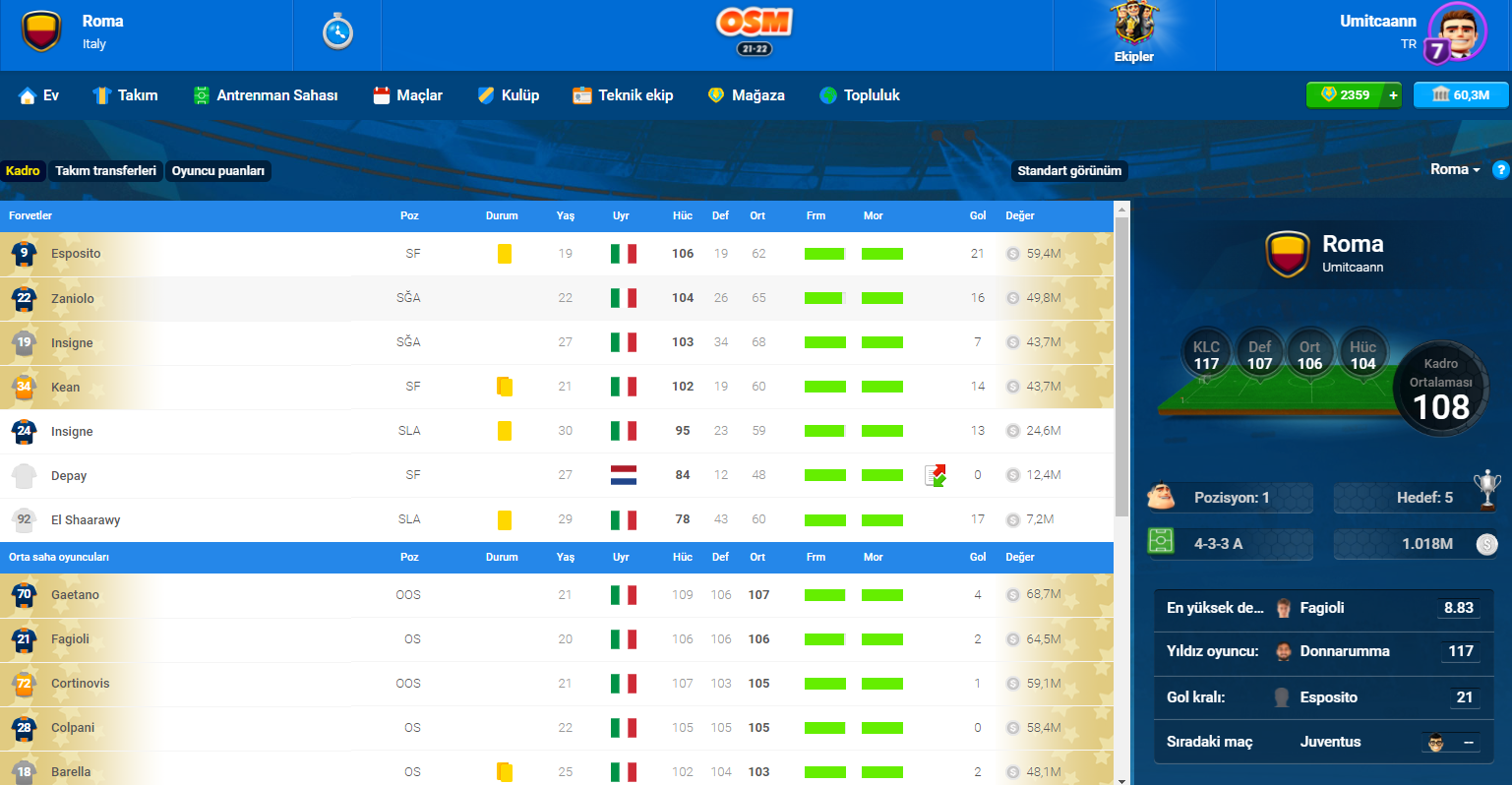The width and height of the screenshot is (1512, 785).
Task: Click the KLC 117 rating badge
Action: coord(1206,355)
